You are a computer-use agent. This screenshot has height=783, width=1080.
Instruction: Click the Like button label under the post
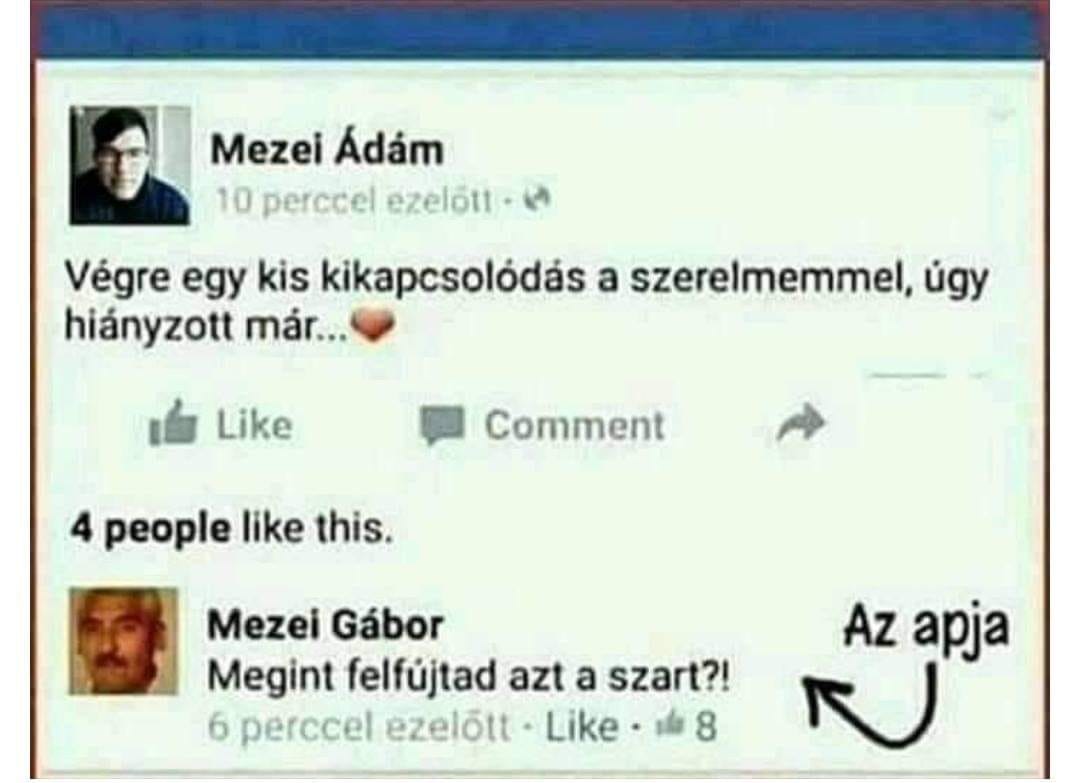pos(254,425)
